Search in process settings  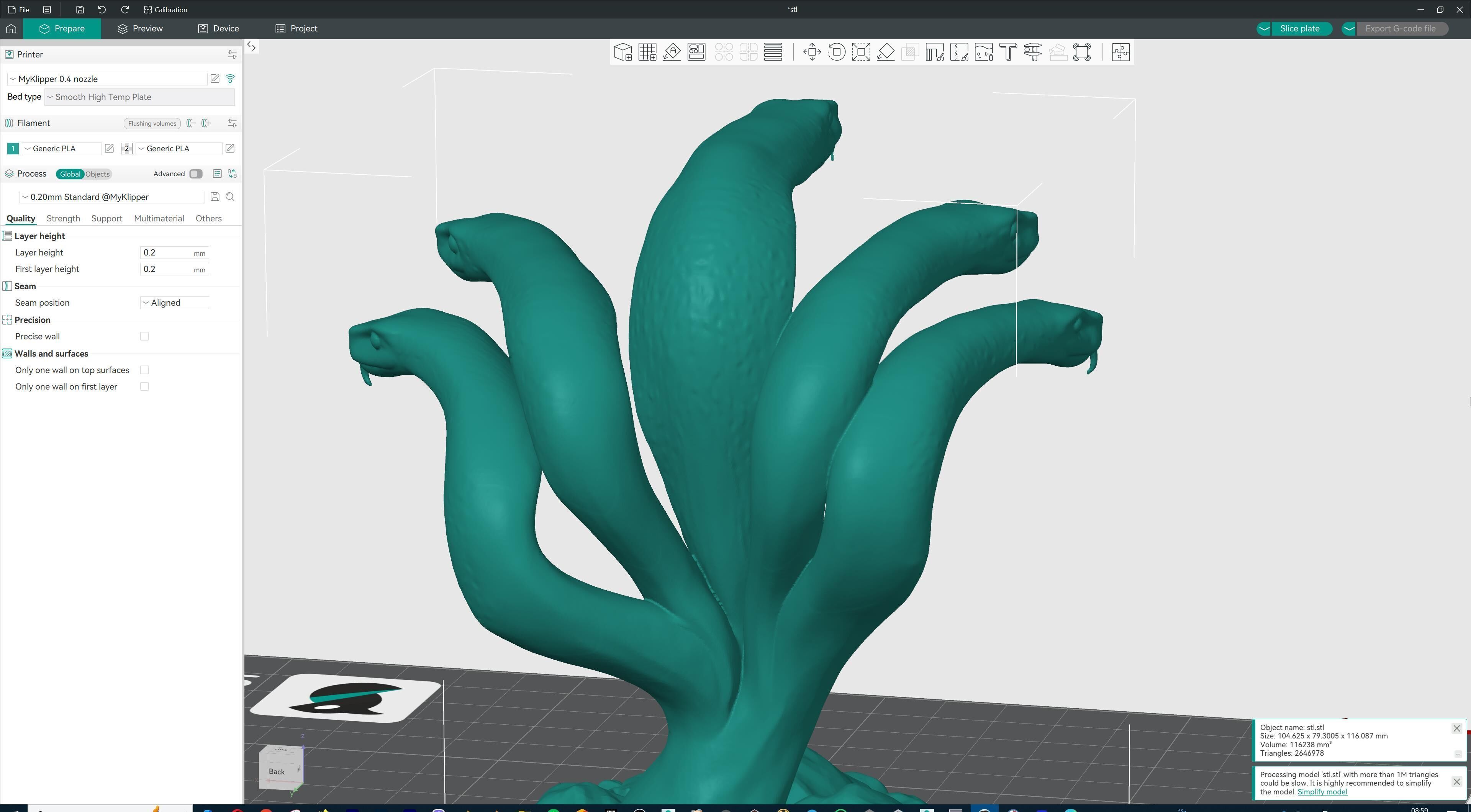click(x=230, y=197)
